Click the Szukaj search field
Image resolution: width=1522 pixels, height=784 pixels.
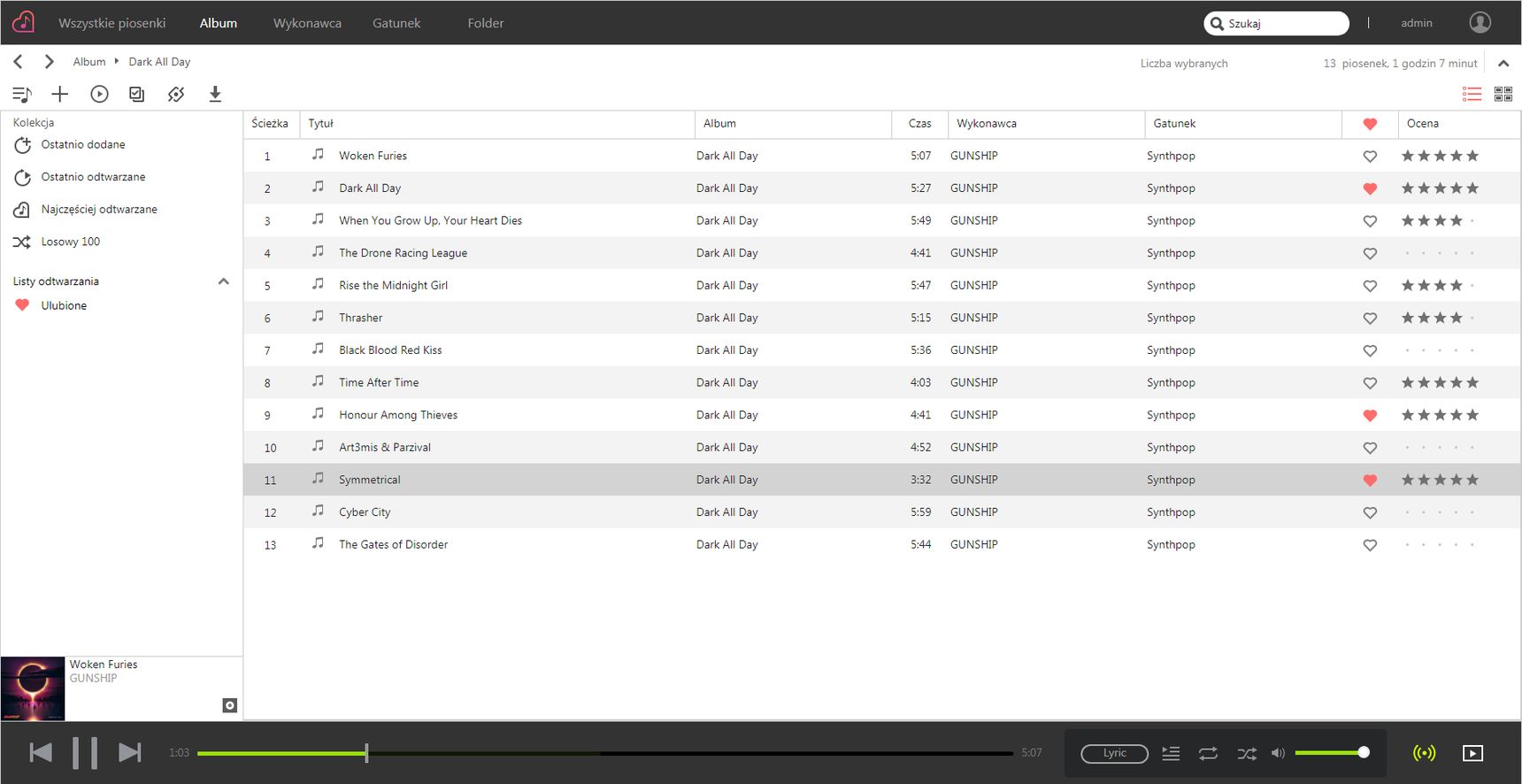point(1277,23)
